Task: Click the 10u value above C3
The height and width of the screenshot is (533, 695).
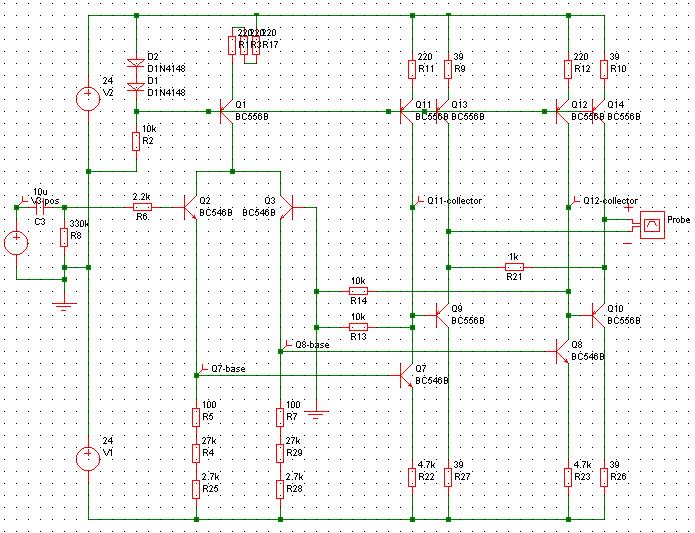Action: 40,191
